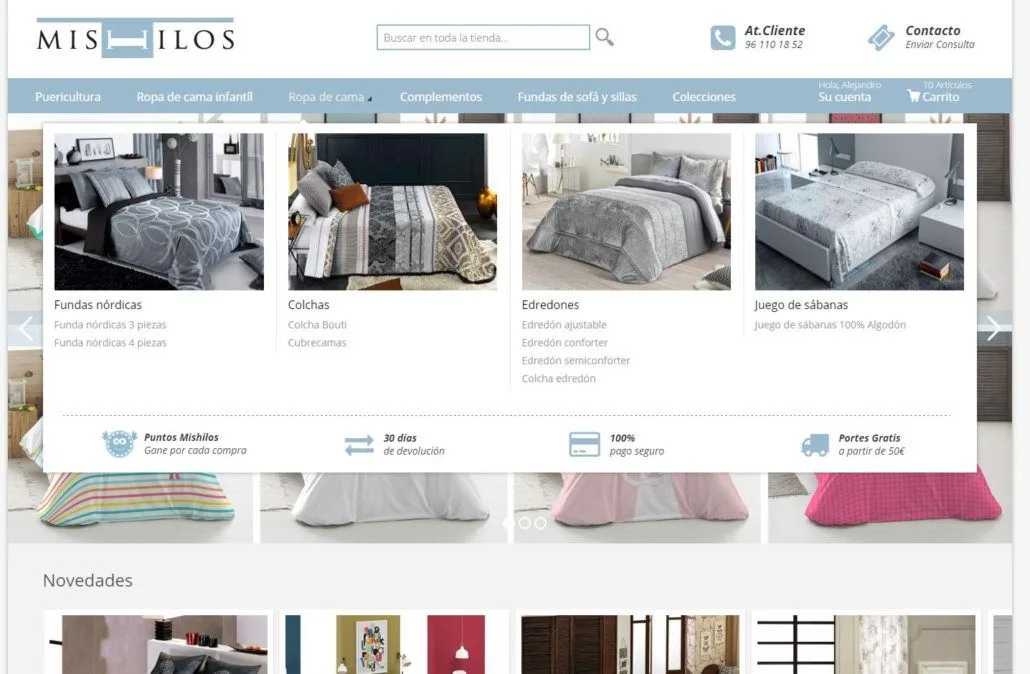The width and height of the screenshot is (1030, 674).
Task: Open the Complementos menu item
Action: pyautogui.click(x=441, y=97)
